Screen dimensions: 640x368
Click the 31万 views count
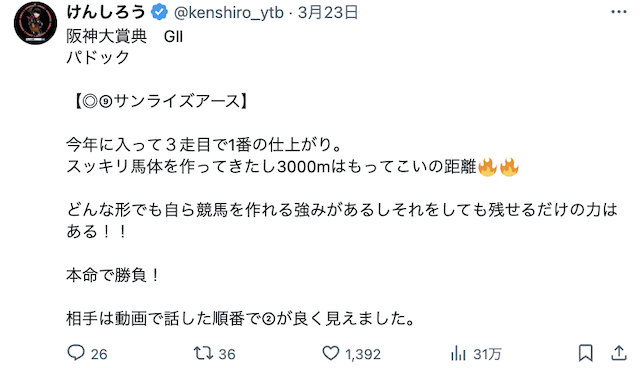tap(487, 354)
